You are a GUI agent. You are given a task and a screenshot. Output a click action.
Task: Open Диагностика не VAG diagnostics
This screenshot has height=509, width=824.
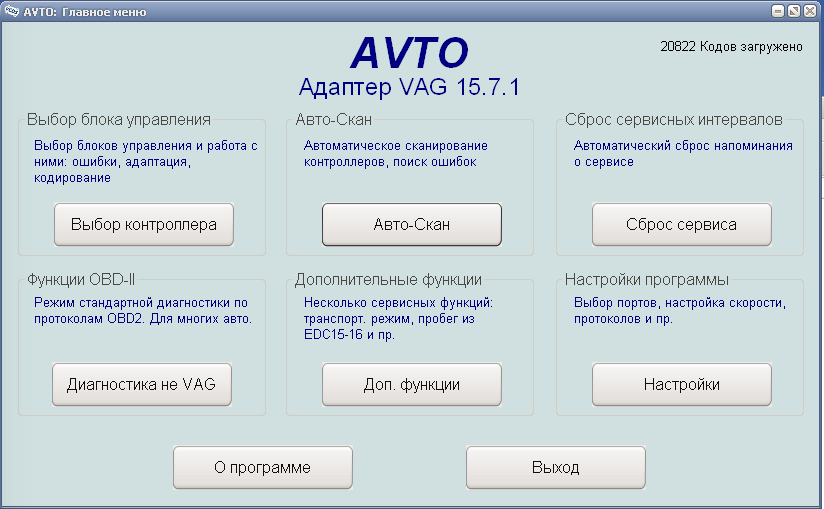[x=141, y=384]
